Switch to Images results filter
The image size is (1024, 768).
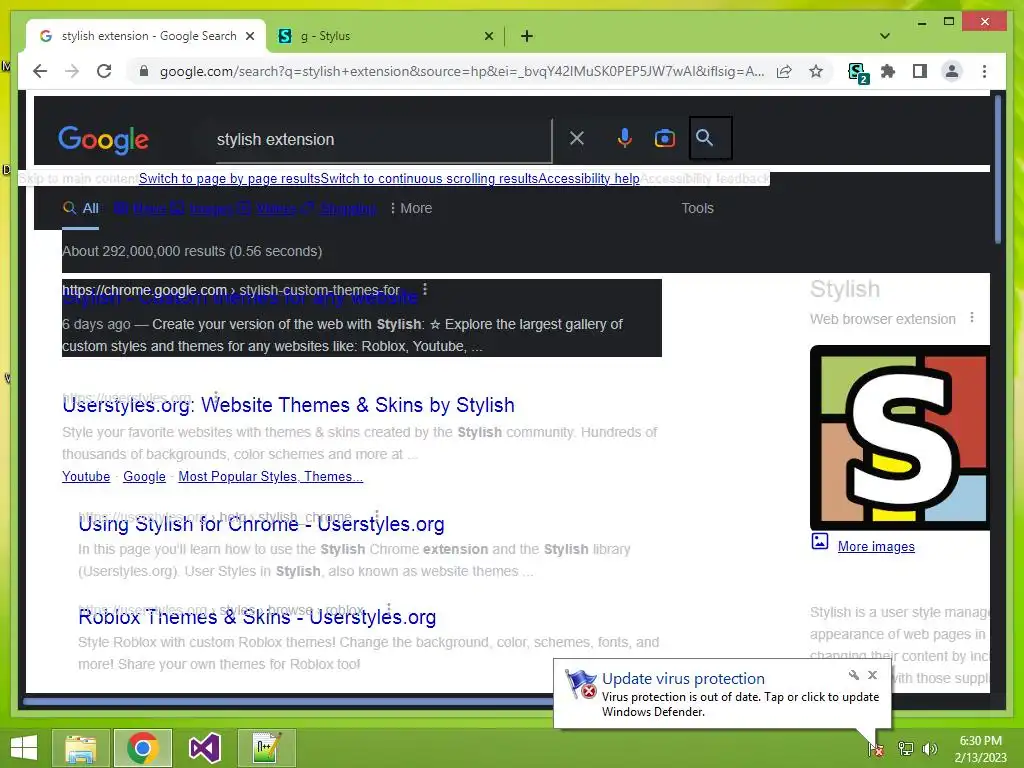tap(202, 208)
